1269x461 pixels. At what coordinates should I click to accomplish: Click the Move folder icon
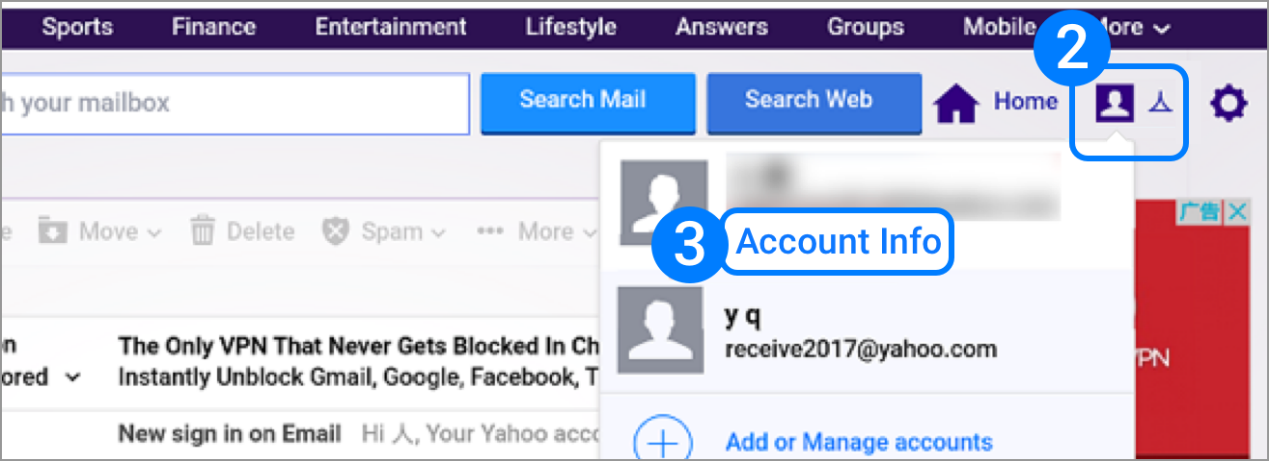coord(52,231)
